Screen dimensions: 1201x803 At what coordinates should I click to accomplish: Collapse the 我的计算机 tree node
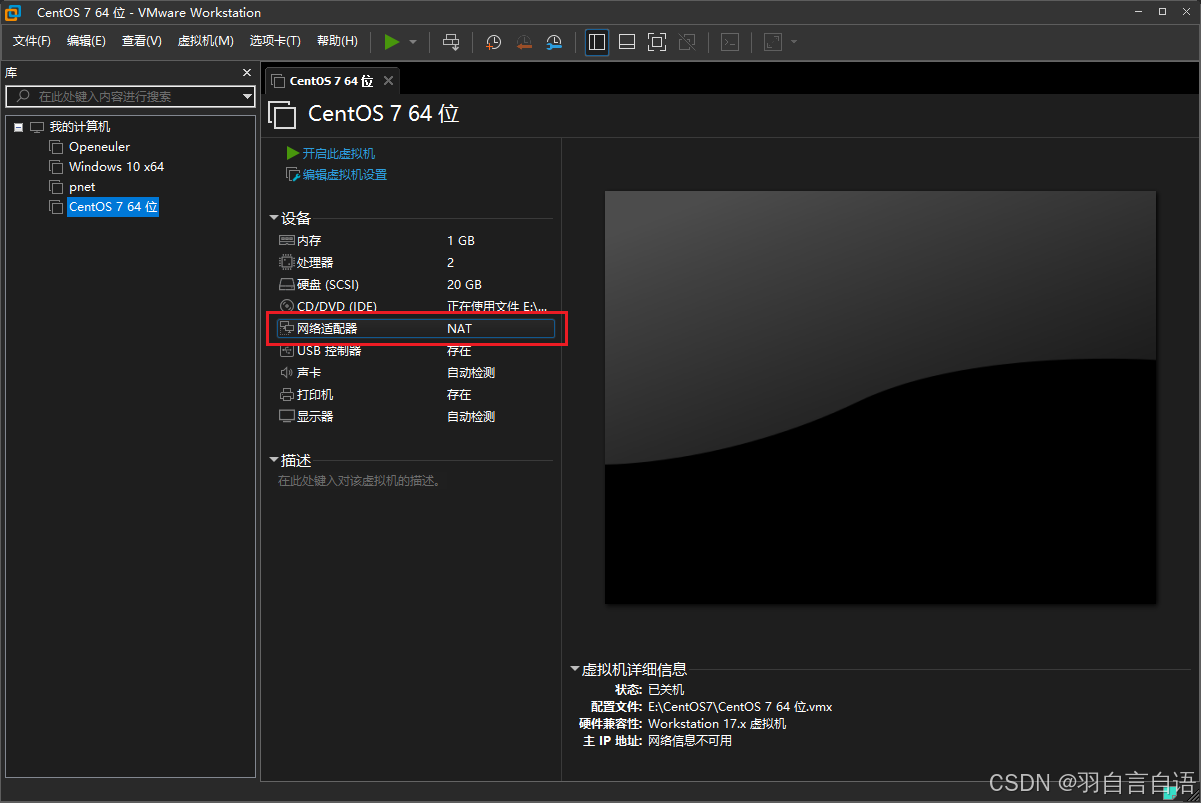(18, 127)
